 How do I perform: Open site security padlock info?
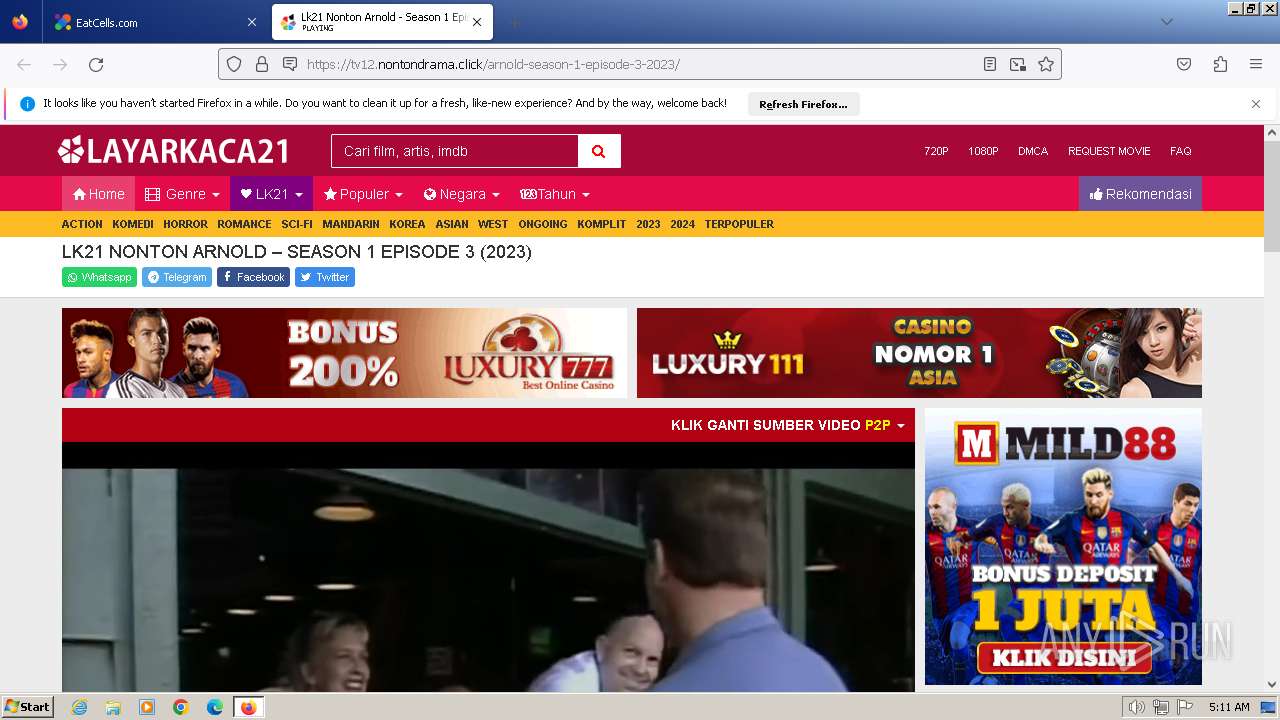click(262, 64)
